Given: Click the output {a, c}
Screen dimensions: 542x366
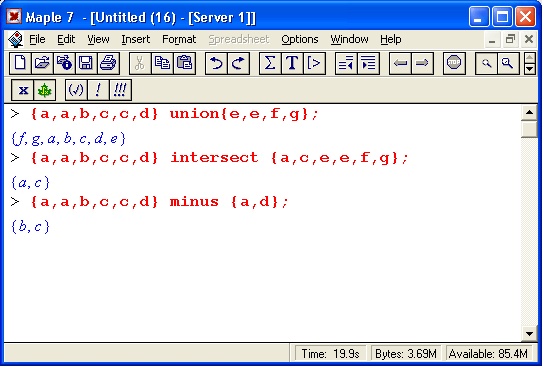Looking at the screenshot, I should coord(30,182).
